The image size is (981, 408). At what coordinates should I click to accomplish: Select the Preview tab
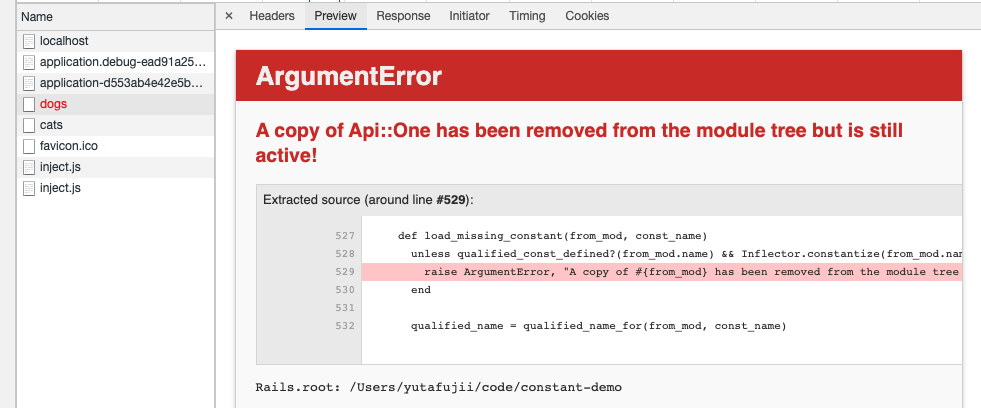pyautogui.click(x=335, y=16)
